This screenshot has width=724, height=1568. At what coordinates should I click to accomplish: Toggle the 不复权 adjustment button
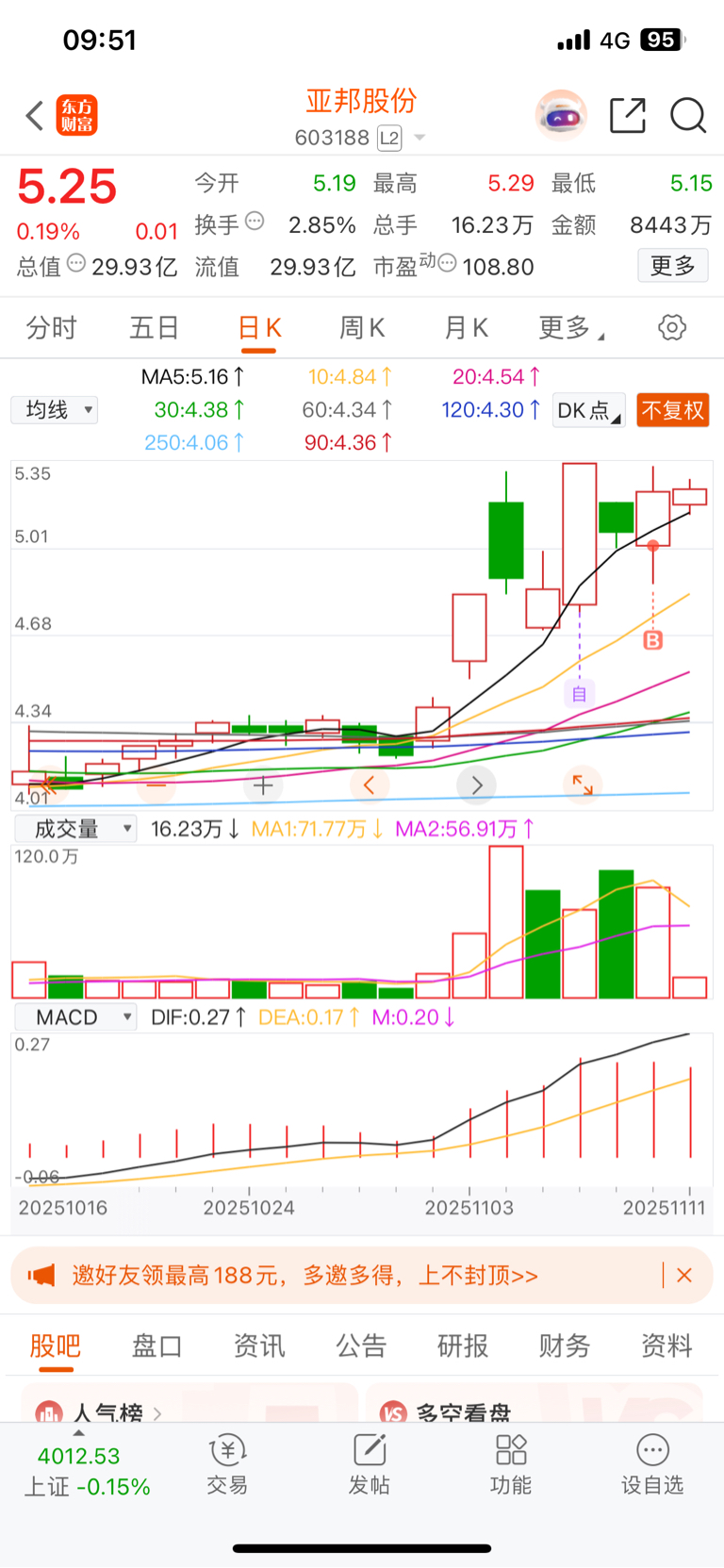click(x=673, y=410)
